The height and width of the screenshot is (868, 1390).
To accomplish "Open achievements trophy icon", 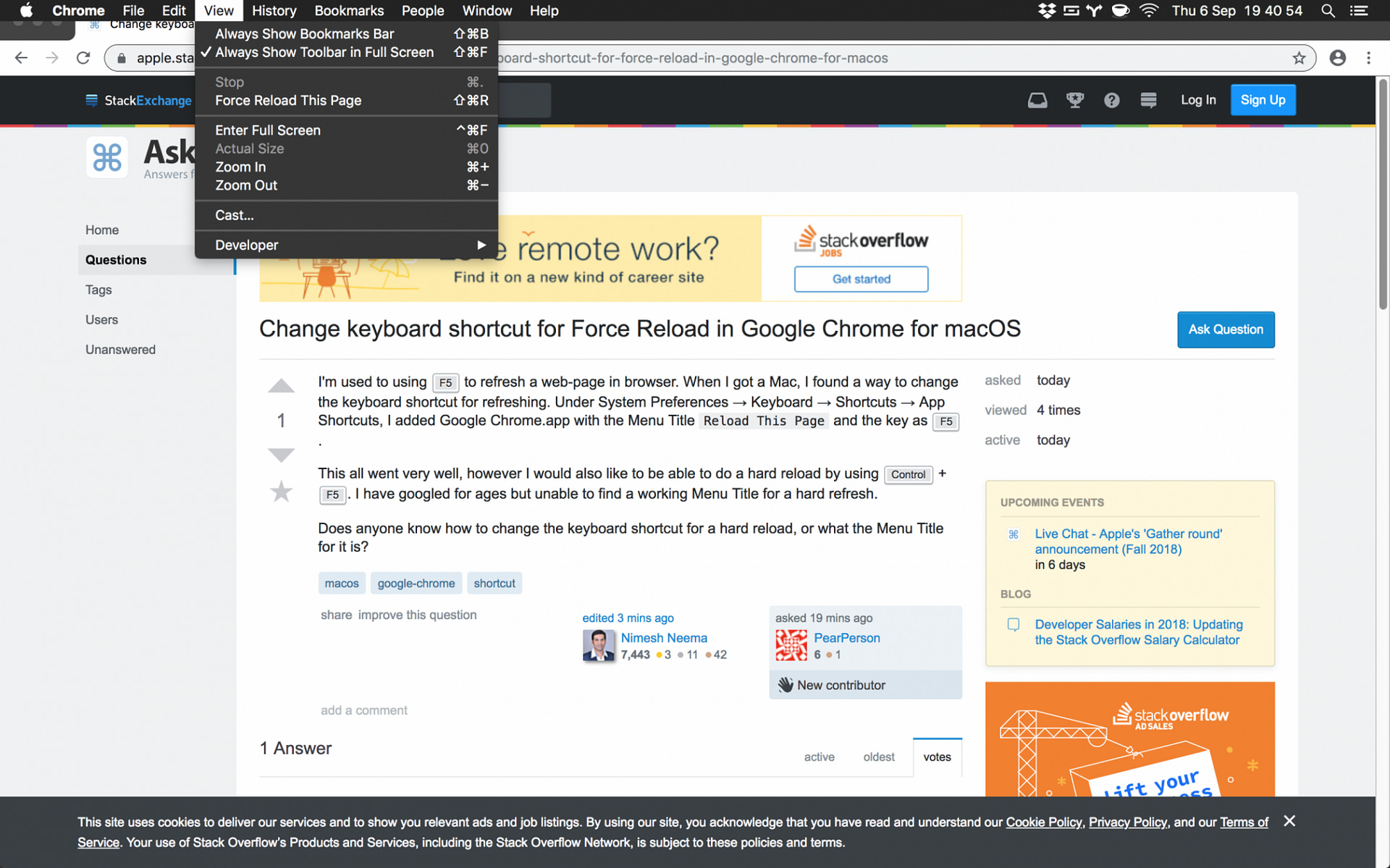I will click(x=1075, y=100).
